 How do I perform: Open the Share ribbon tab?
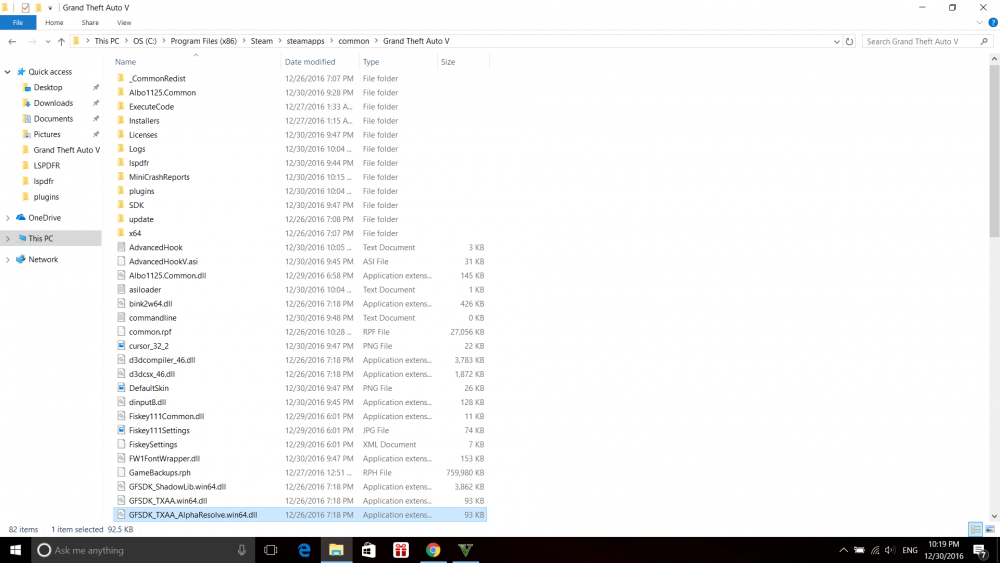coord(90,22)
